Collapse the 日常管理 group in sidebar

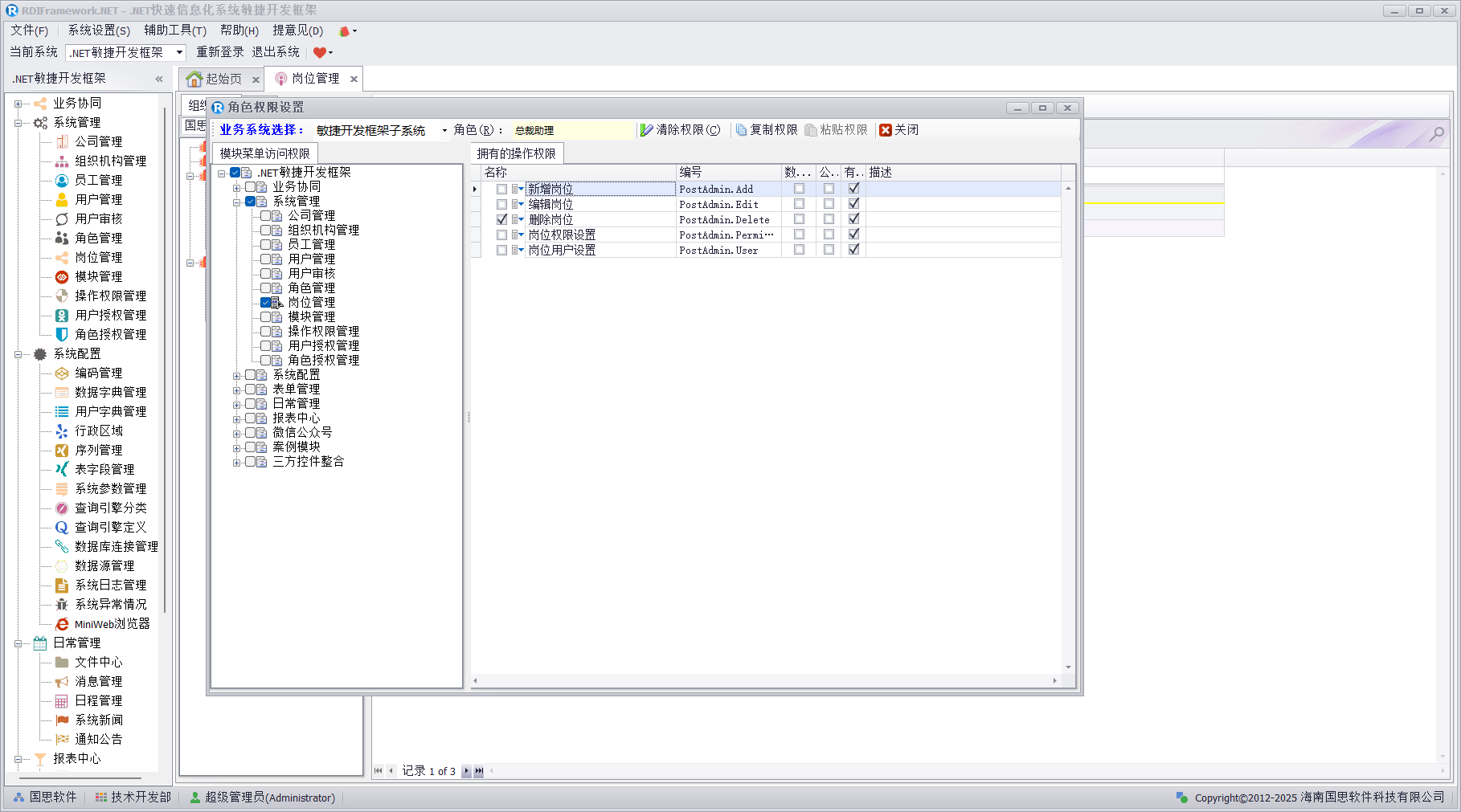pyautogui.click(x=18, y=643)
